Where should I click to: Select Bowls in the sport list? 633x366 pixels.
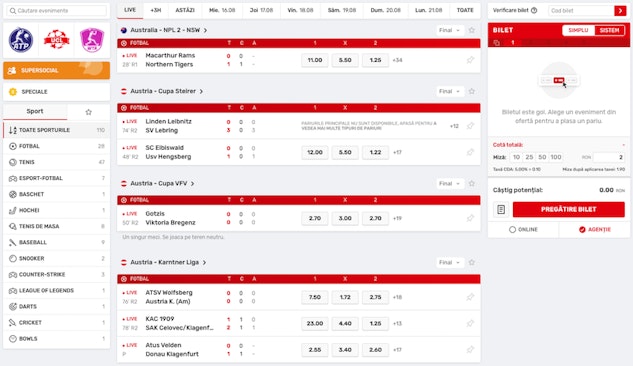[x=57, y=339]
